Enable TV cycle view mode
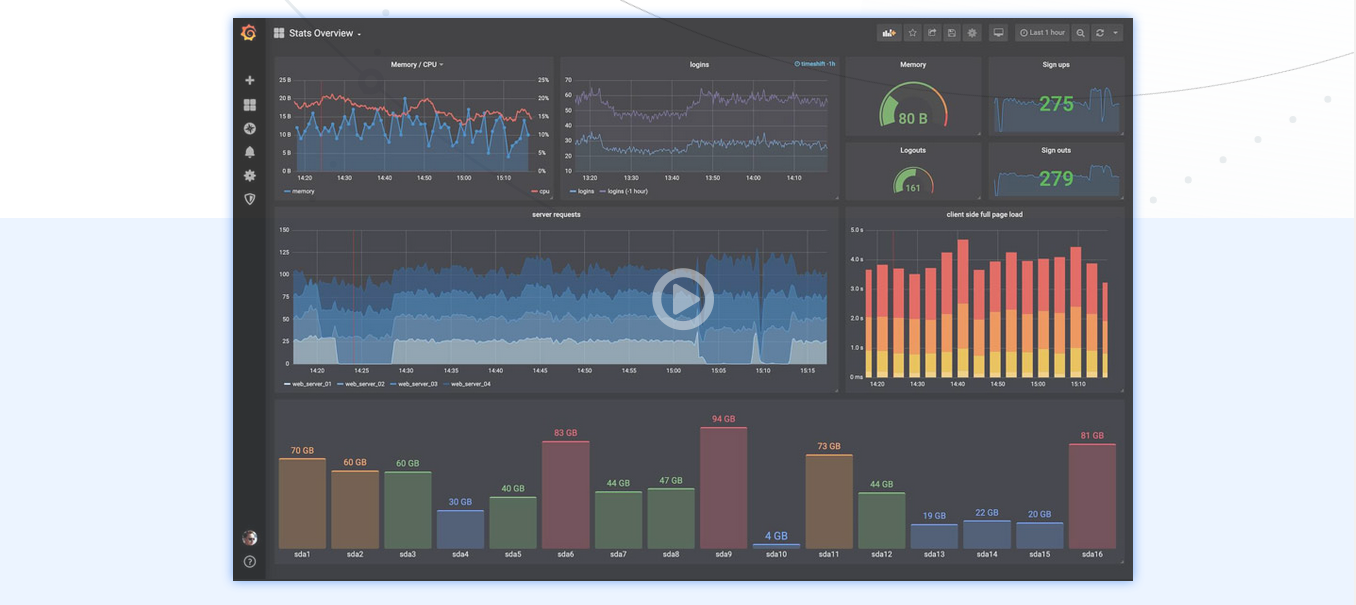This screenshot has width=1356, height=605. [998, 32]
